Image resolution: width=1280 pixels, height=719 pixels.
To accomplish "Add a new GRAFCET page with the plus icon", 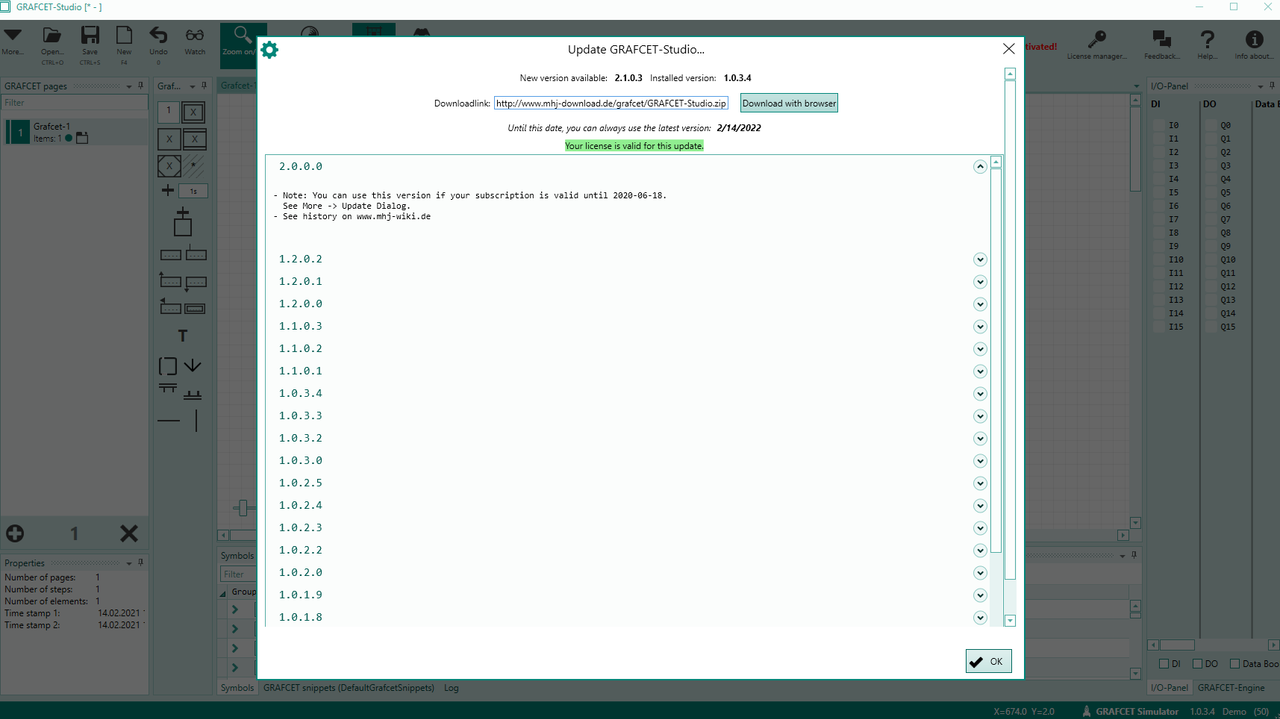I will (15, 534).
